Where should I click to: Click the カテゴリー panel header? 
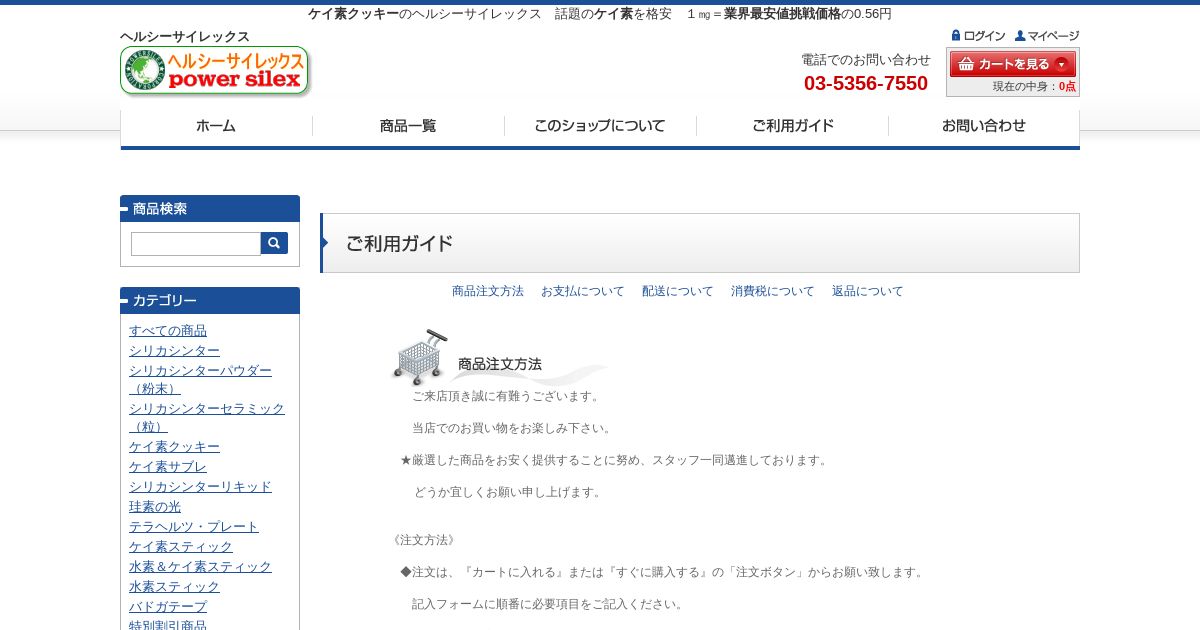click(210, 300)
